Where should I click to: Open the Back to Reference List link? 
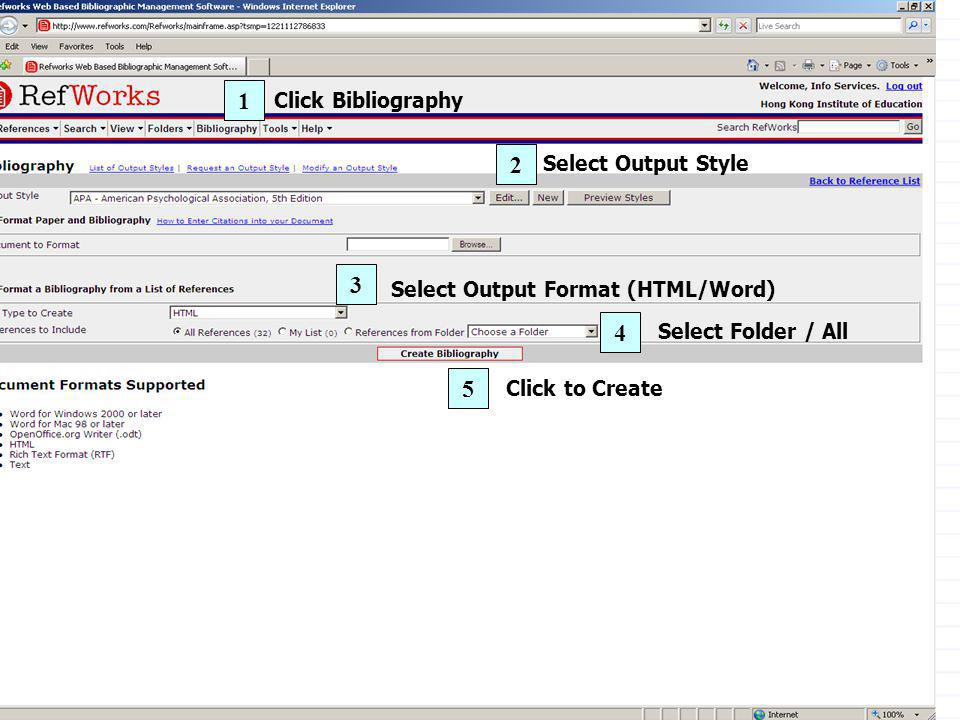[864, 181]
